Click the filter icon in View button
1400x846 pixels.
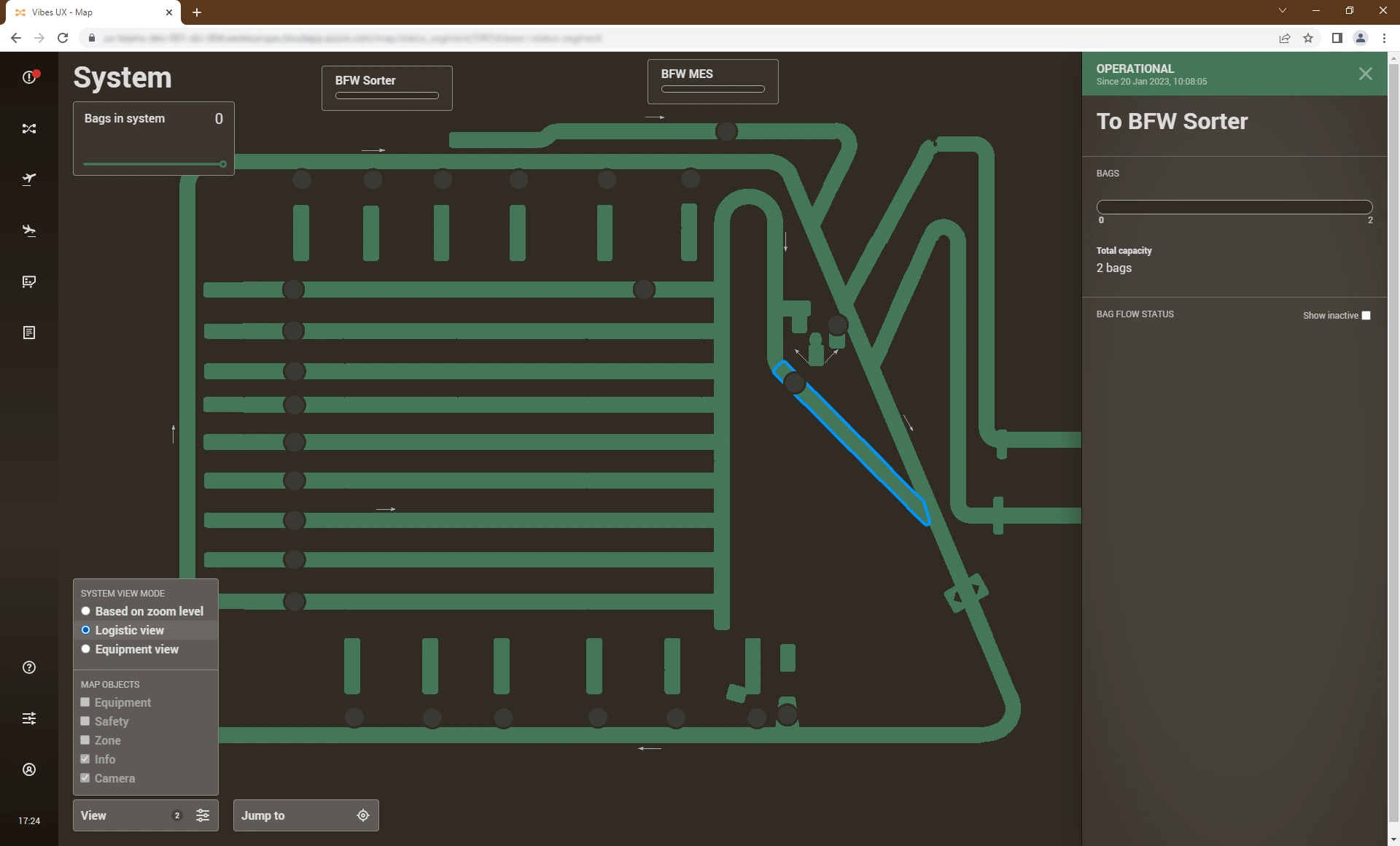[x=203, y=815]
